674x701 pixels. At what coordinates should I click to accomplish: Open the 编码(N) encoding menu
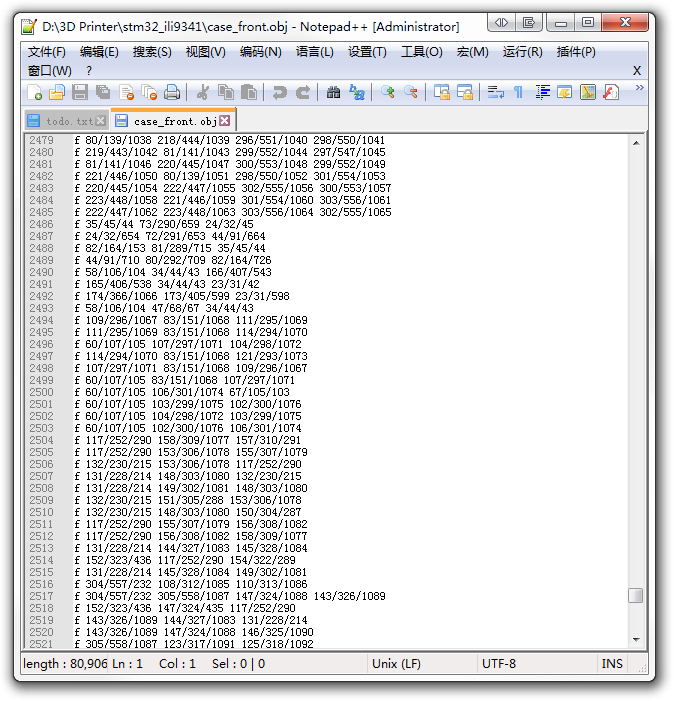[x=260, y=52]
